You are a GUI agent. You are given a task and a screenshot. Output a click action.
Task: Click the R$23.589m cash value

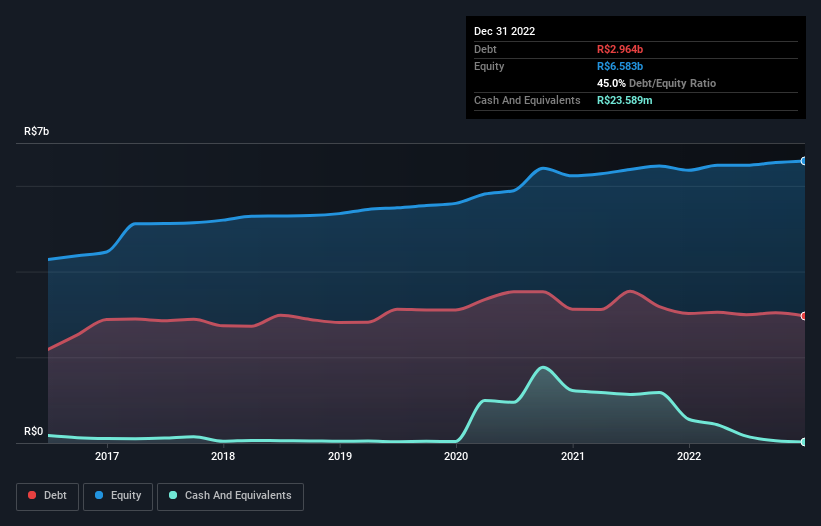(x=625, y=100)
